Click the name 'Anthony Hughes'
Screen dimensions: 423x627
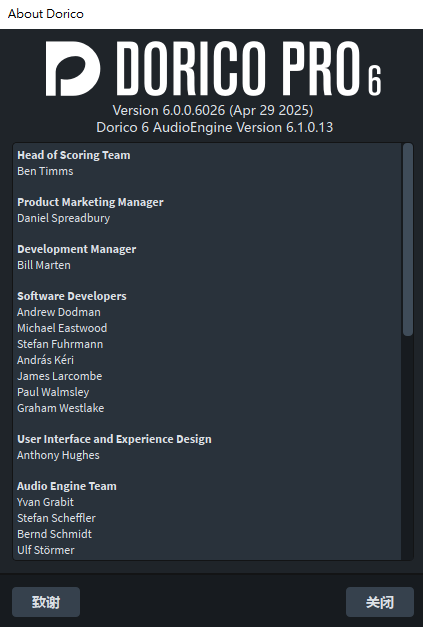(58, 455)
